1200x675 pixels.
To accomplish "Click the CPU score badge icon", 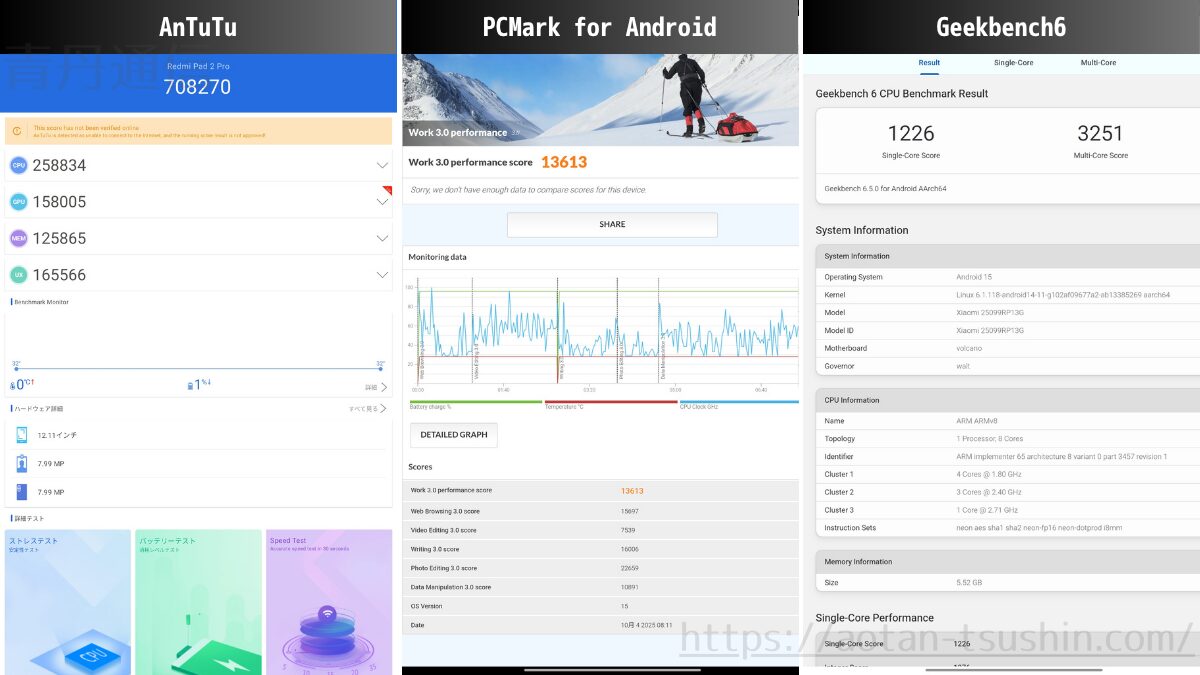I will click(x=18, y=165).
